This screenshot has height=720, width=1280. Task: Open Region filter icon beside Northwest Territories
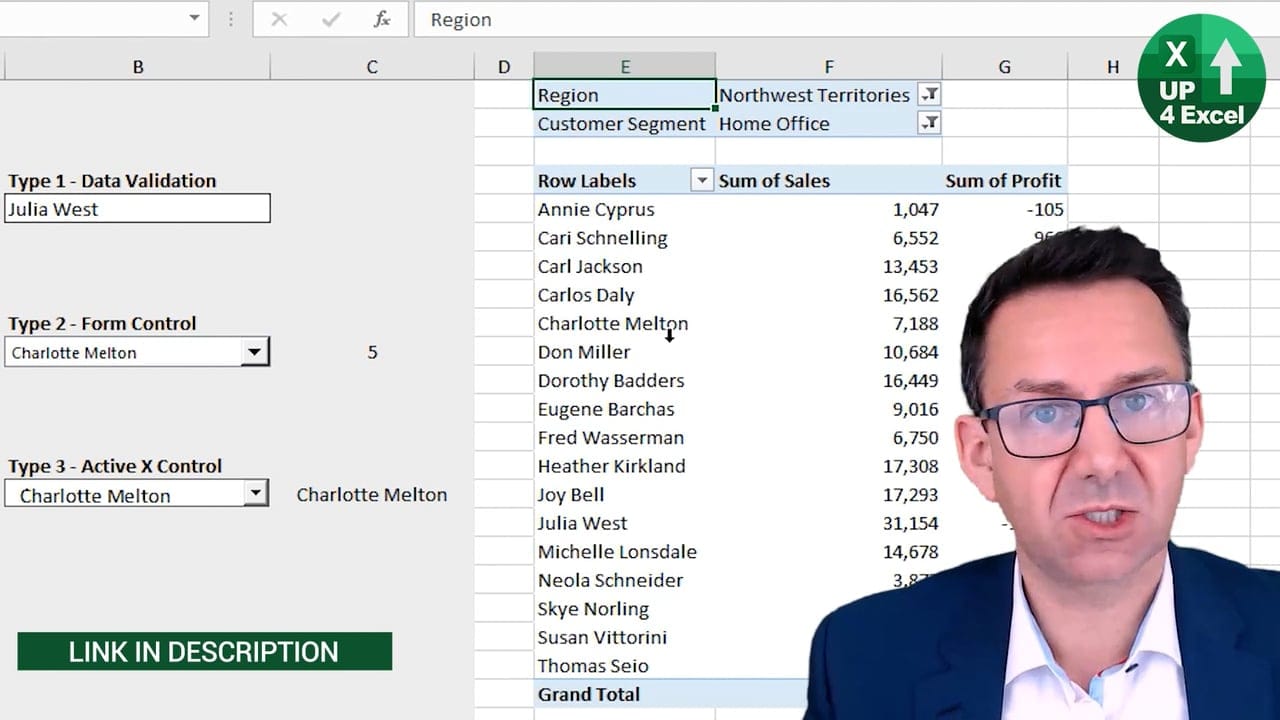tap(929, 95)
